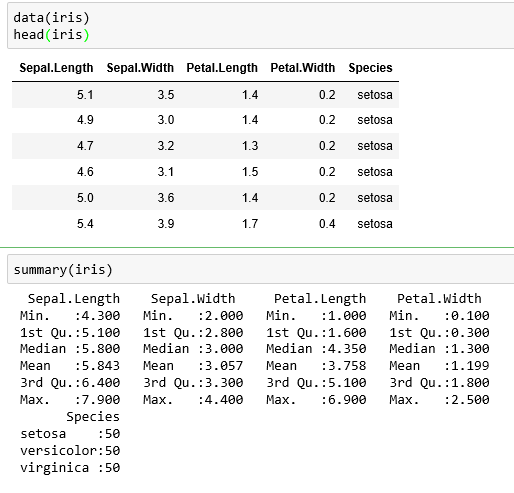Click Sepal.Length value 5.1 in table
Image resolution: width=514 pixels, height=493 pixels.
(85, 95)
